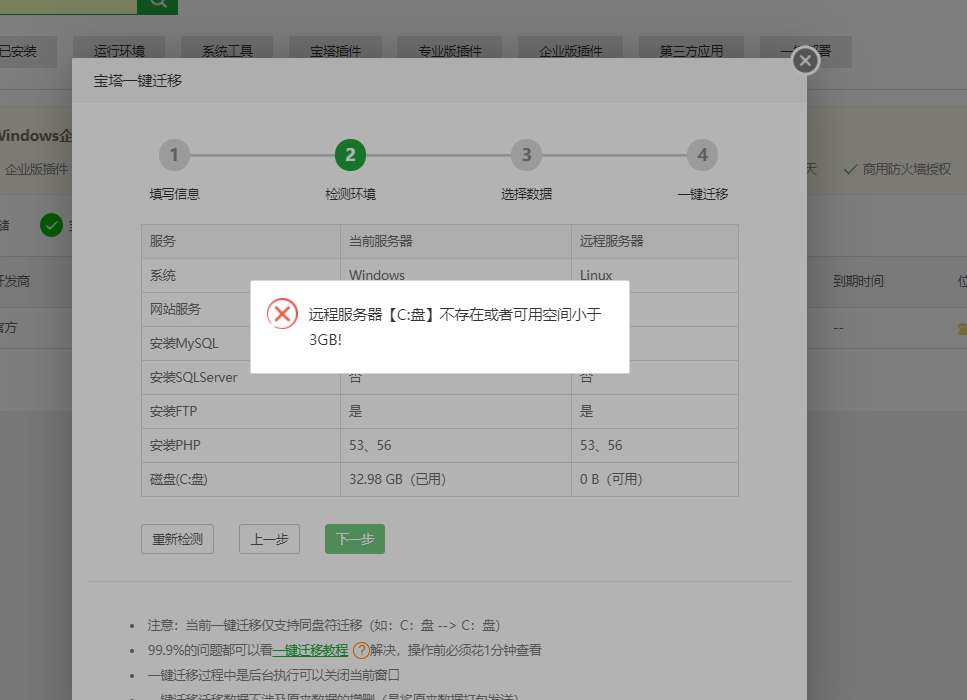This screenshot has height=700, width=967.
Task: Click the red error icon in the popup
Action: [x=283, y=313]
